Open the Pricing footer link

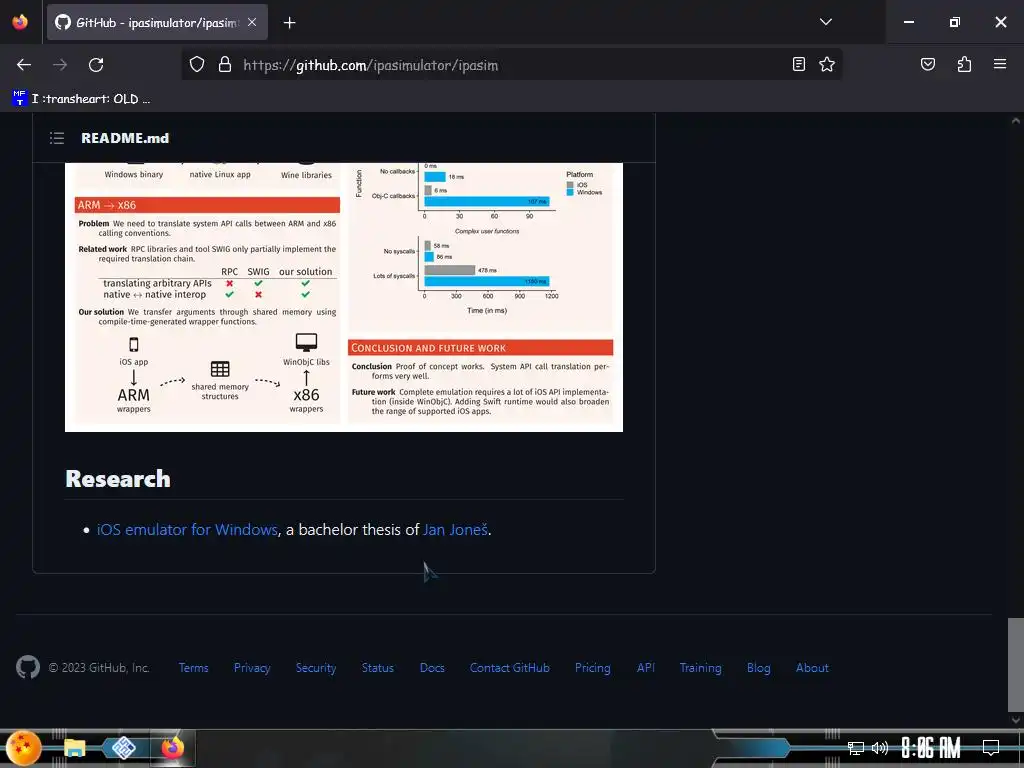[593, 668]
